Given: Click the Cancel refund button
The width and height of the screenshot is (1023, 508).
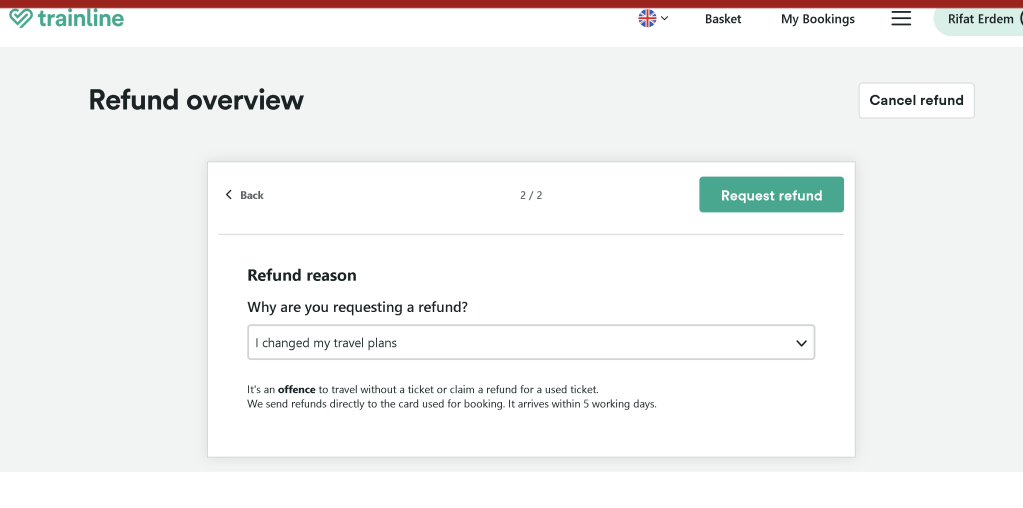Looking at the screenshot, I should tap(916, 100).
